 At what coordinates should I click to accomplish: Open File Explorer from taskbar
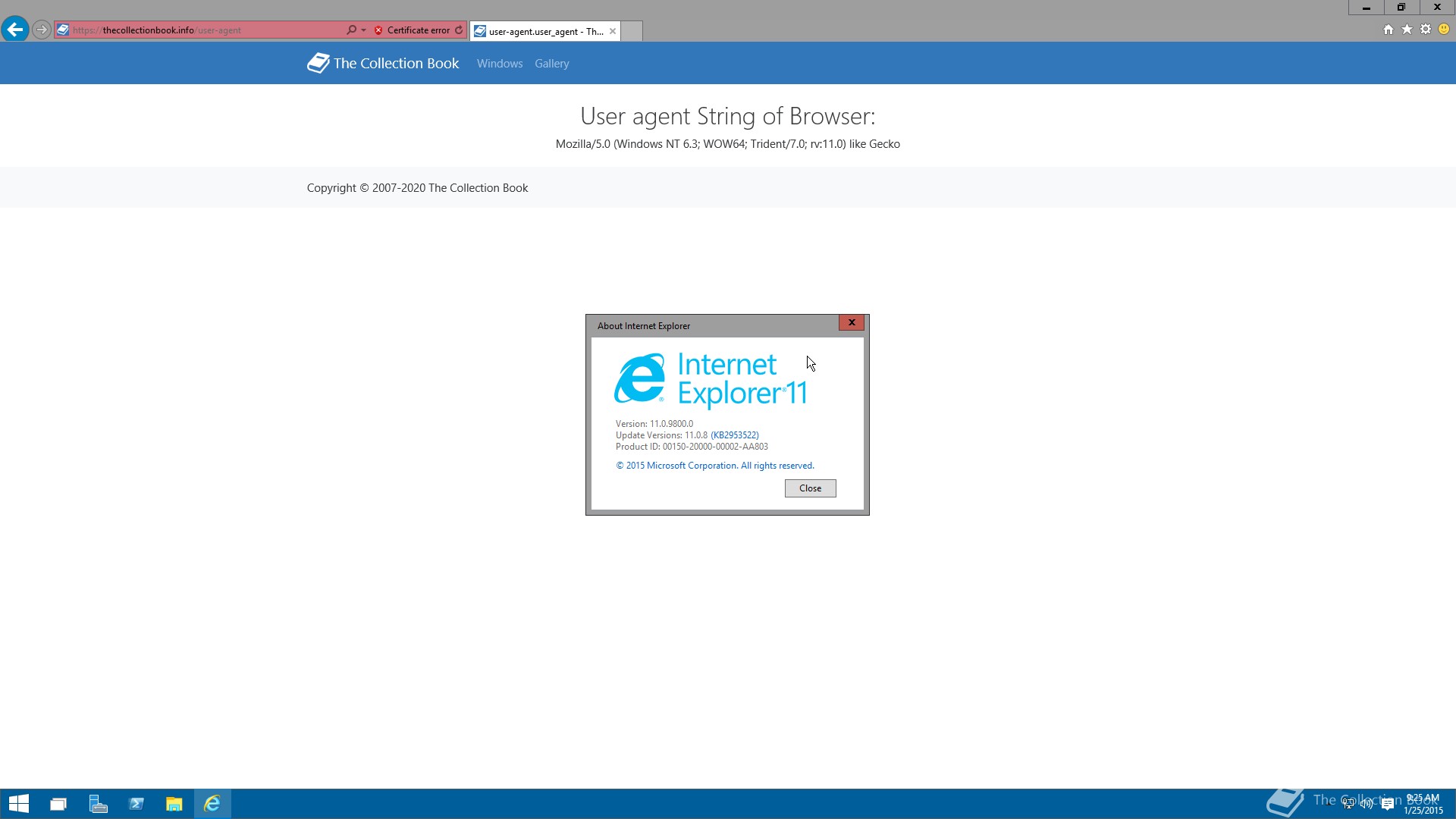[x=174, y=804]
